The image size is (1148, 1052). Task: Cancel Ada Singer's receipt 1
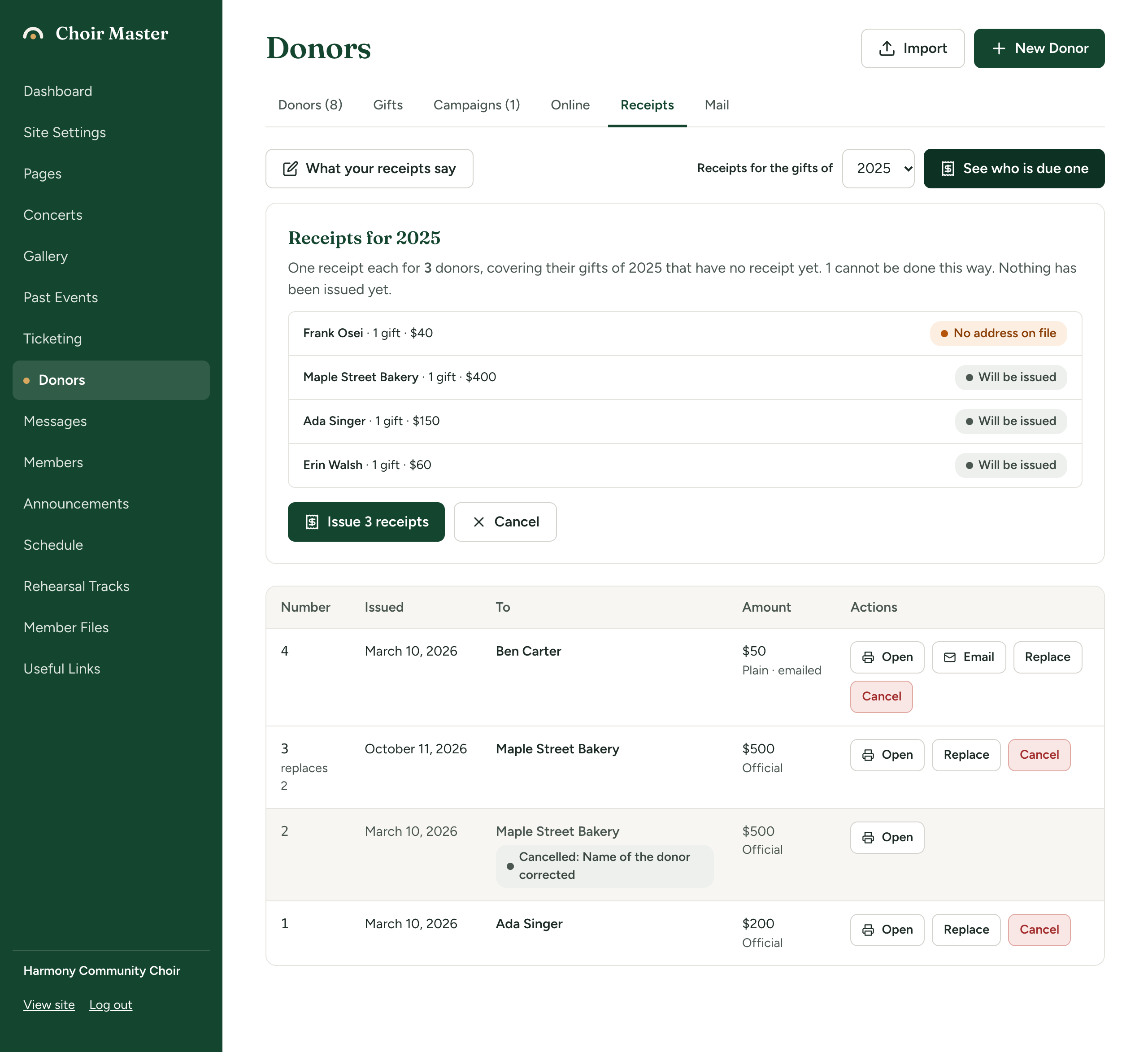tap(1039, 930)
